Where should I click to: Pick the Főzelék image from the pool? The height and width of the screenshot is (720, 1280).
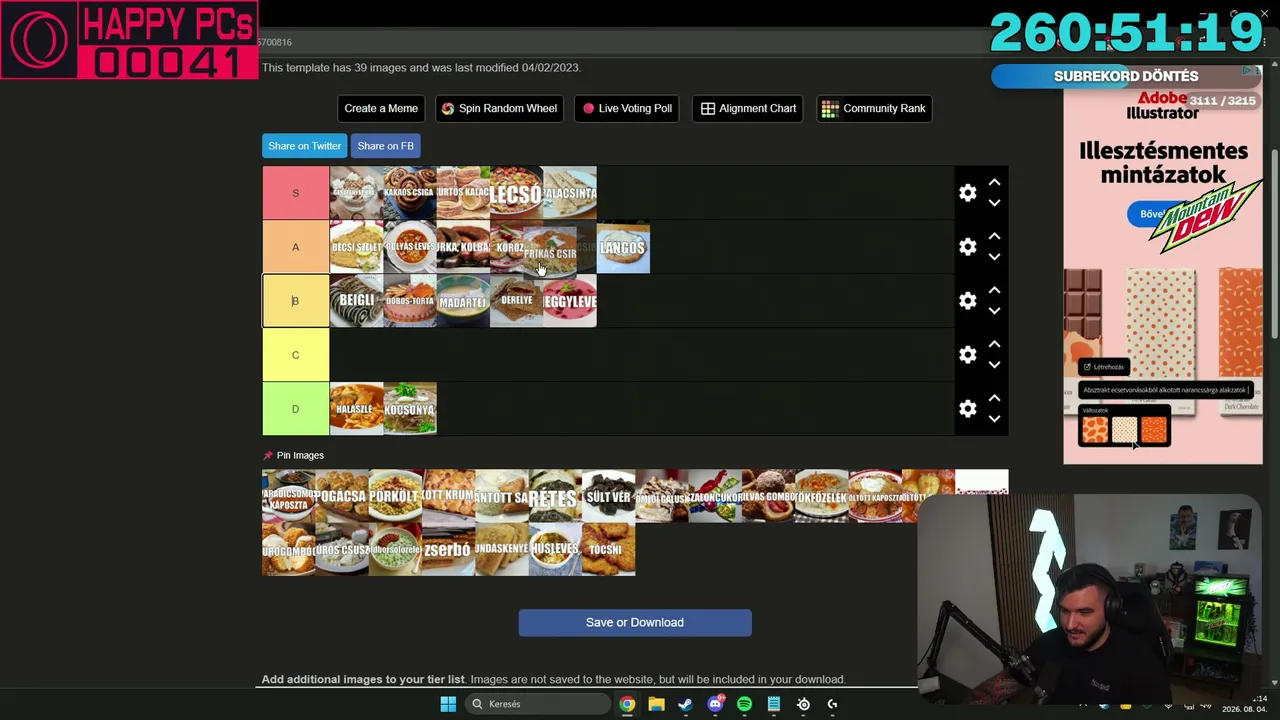[822, 496]
